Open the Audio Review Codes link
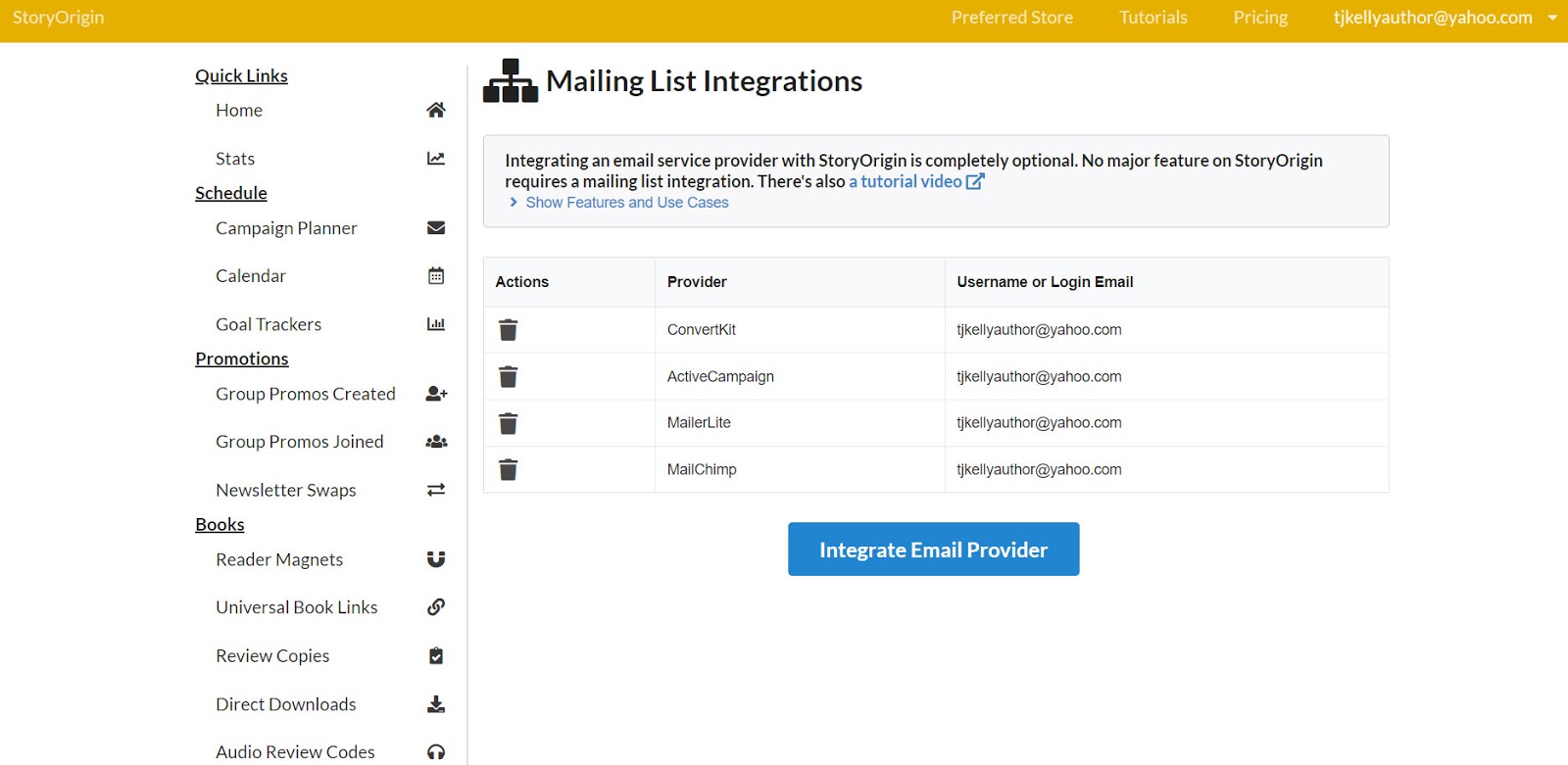This screenshot has width=1568, height=765. pos(295,752)
